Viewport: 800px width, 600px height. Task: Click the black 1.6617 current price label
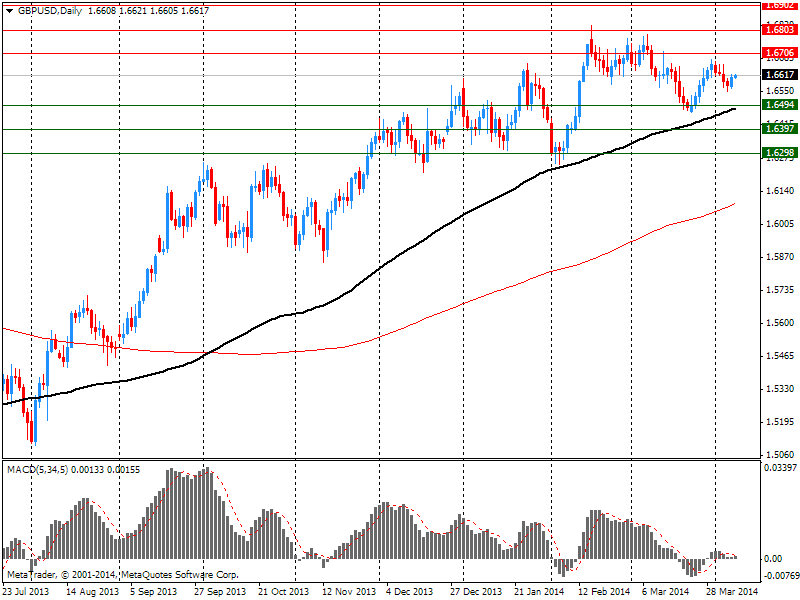point(780,75)
